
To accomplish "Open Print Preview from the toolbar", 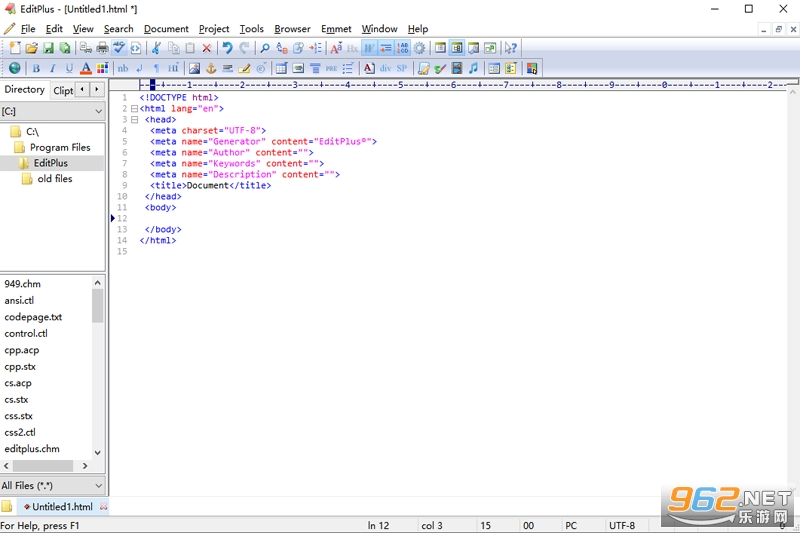I will tap(86, 48).
